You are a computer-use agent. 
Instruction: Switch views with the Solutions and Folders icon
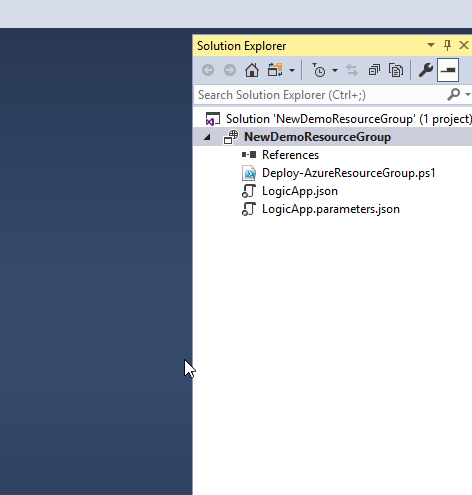click(275, 70)
